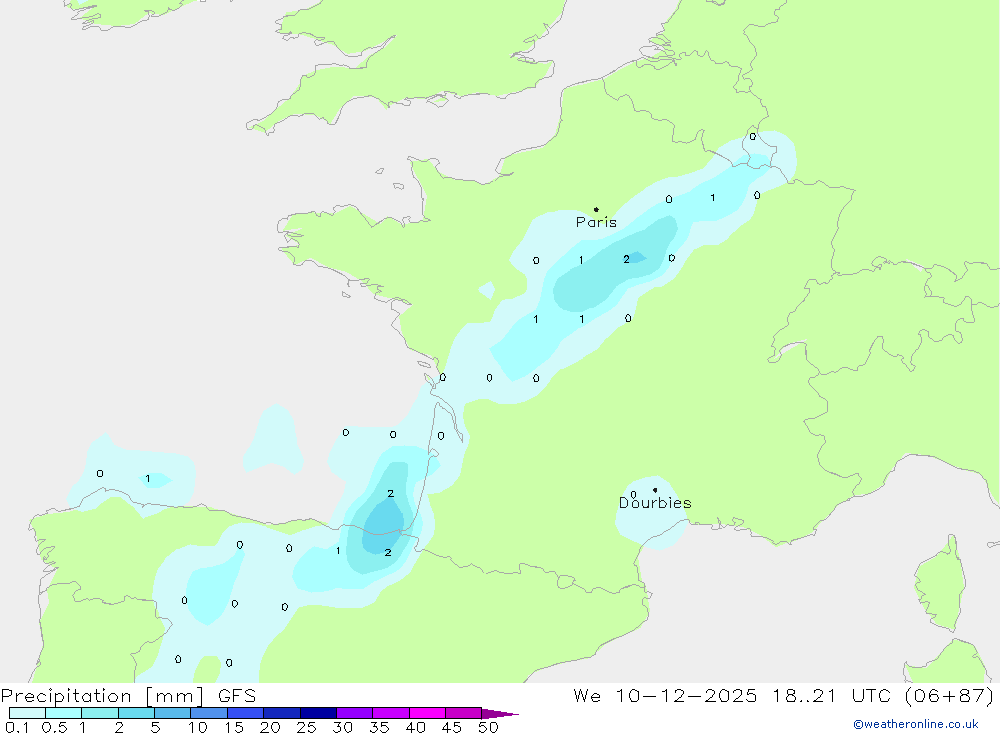Click the Dourbies city label
This screenshot has width=1000, height=733.
655,503
